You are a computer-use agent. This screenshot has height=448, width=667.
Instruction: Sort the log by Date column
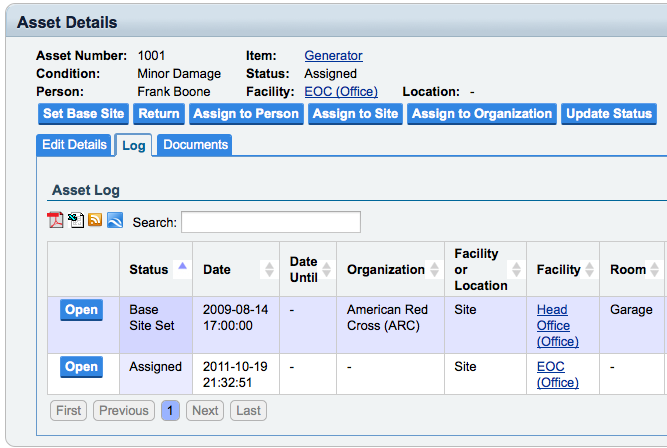pyautogui.click(x=267, y=269)
